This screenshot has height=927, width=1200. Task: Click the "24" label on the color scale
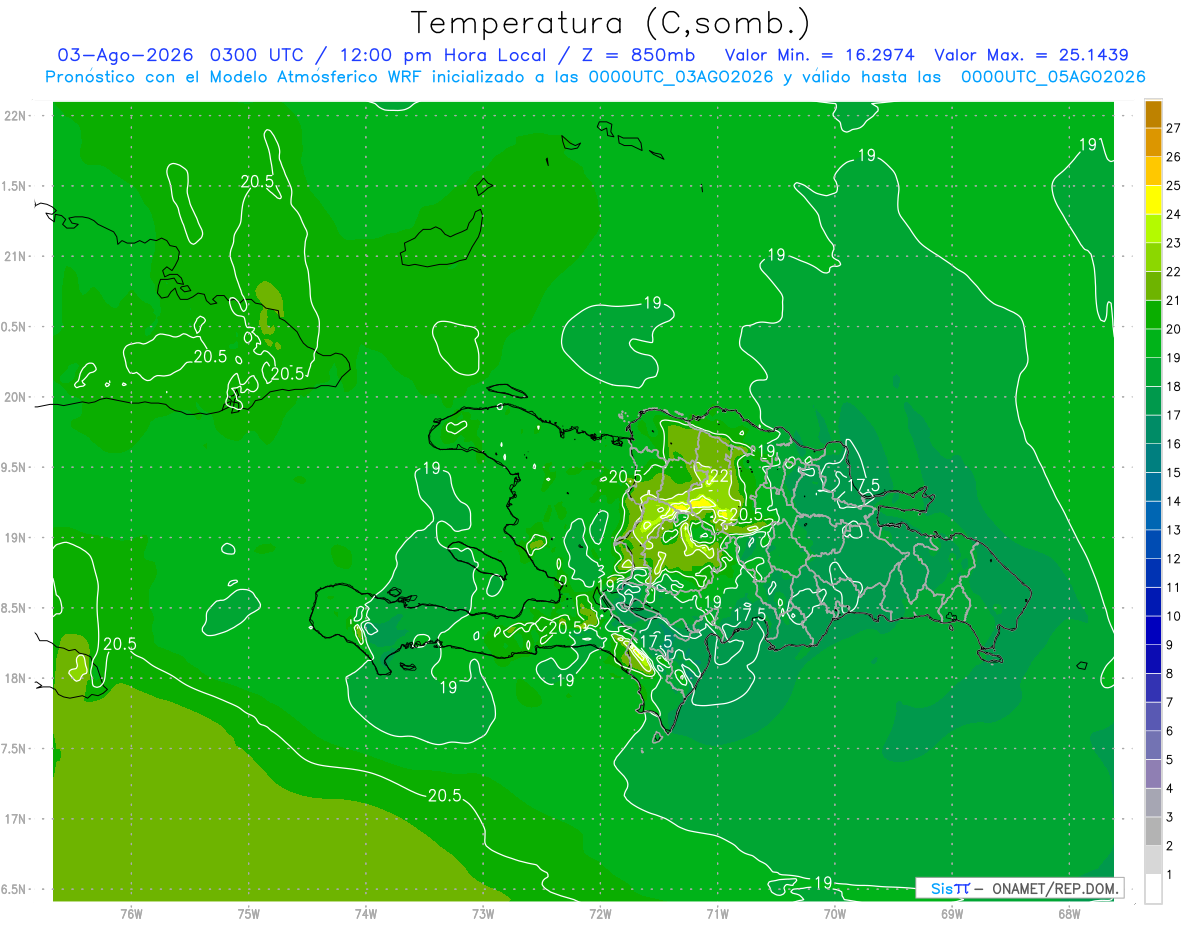[x=1174, y=214]
